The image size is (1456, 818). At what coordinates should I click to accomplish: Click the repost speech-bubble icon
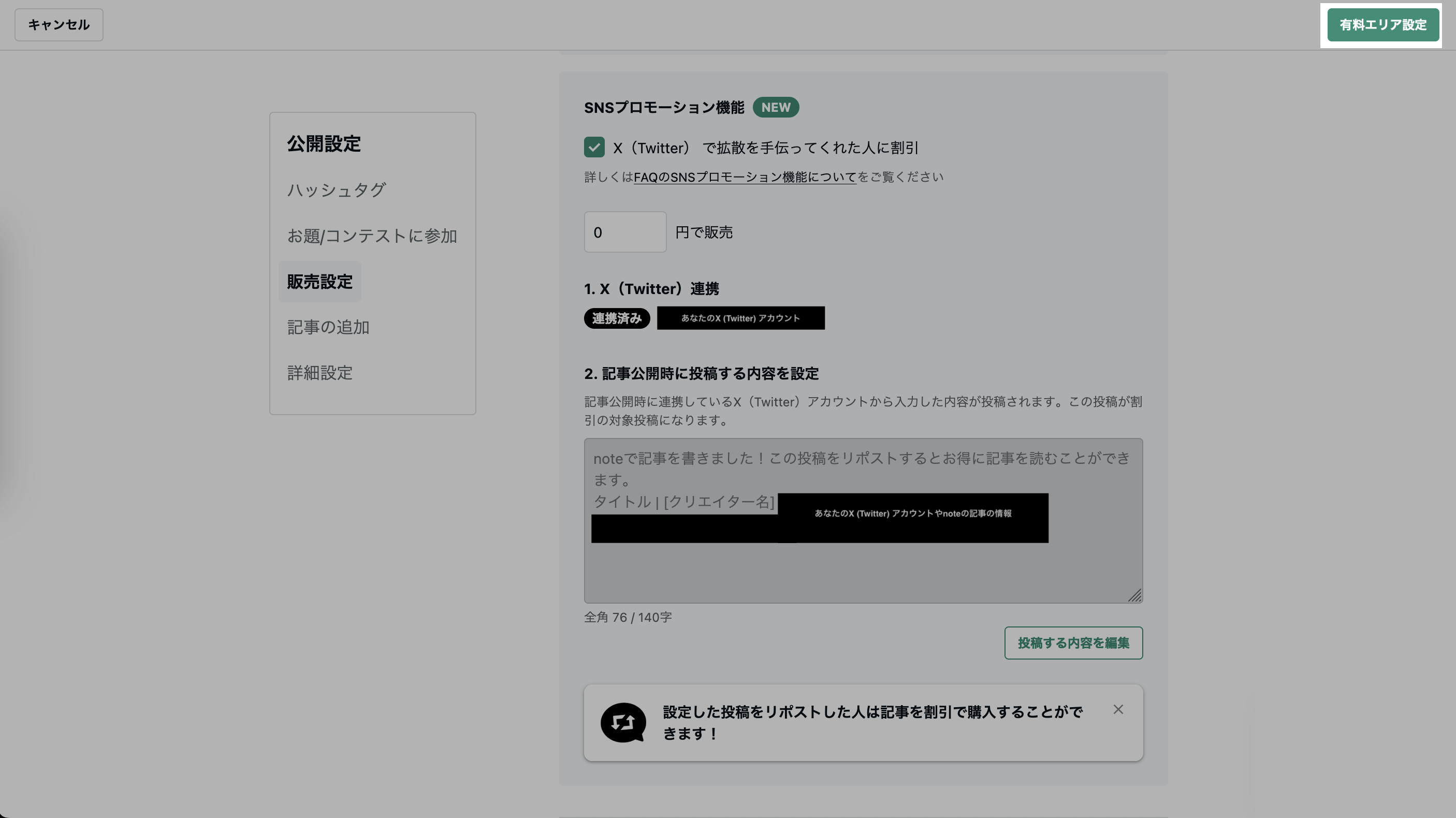(x=623, y=722)
